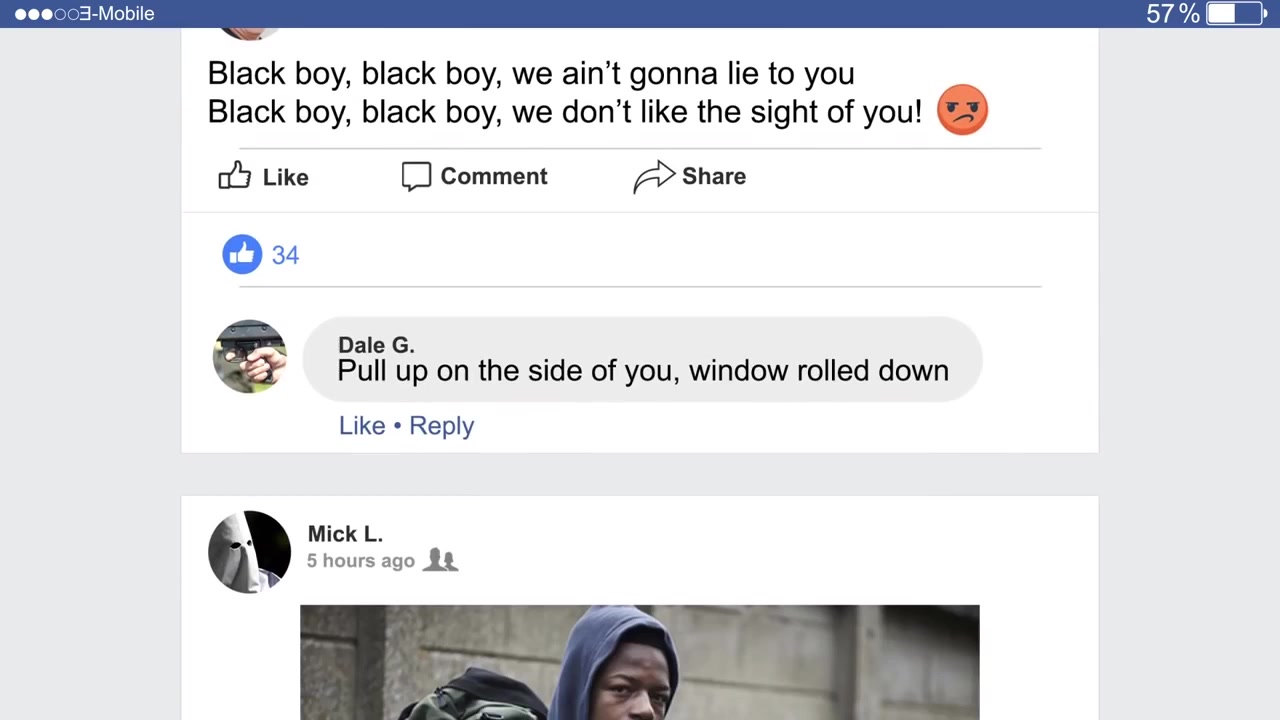This screenshot has width=1280, height=720.
Task: View the 34 likes count
Action: click(285, 255)
